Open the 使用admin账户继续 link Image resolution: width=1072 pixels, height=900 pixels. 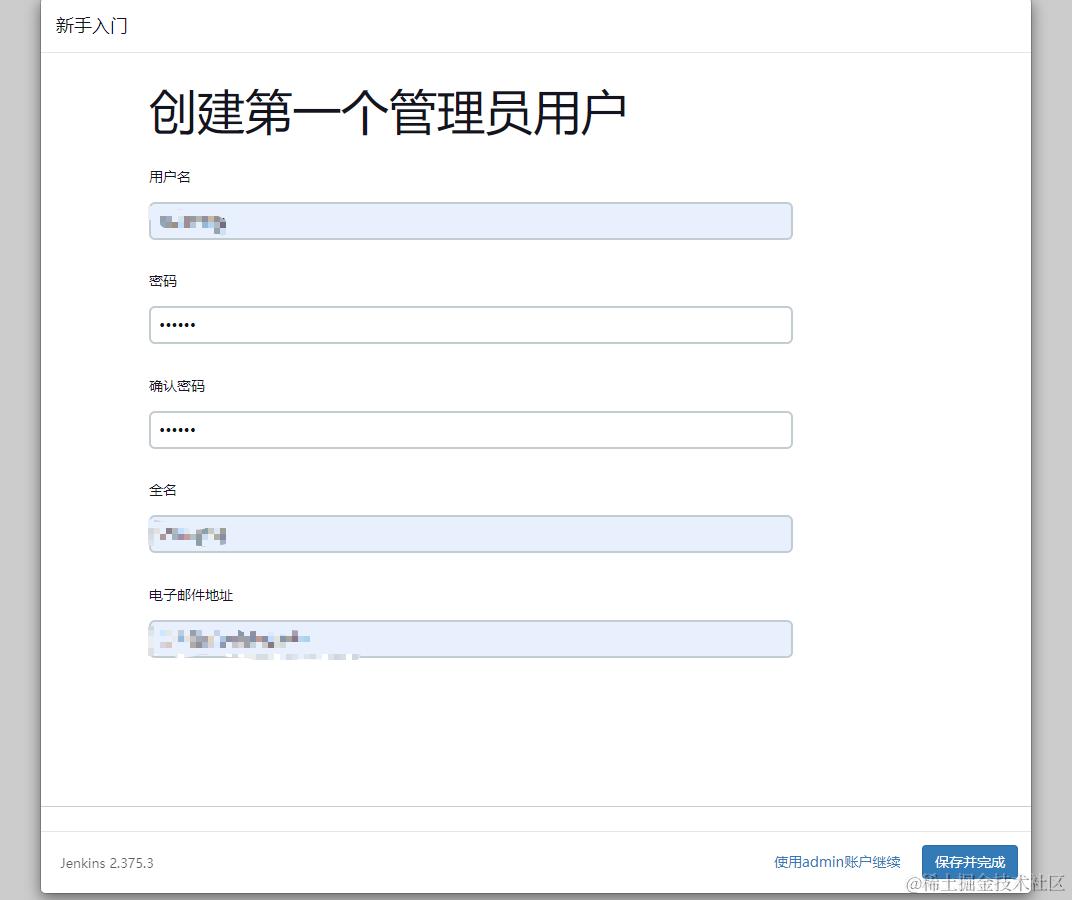(836, 861)
